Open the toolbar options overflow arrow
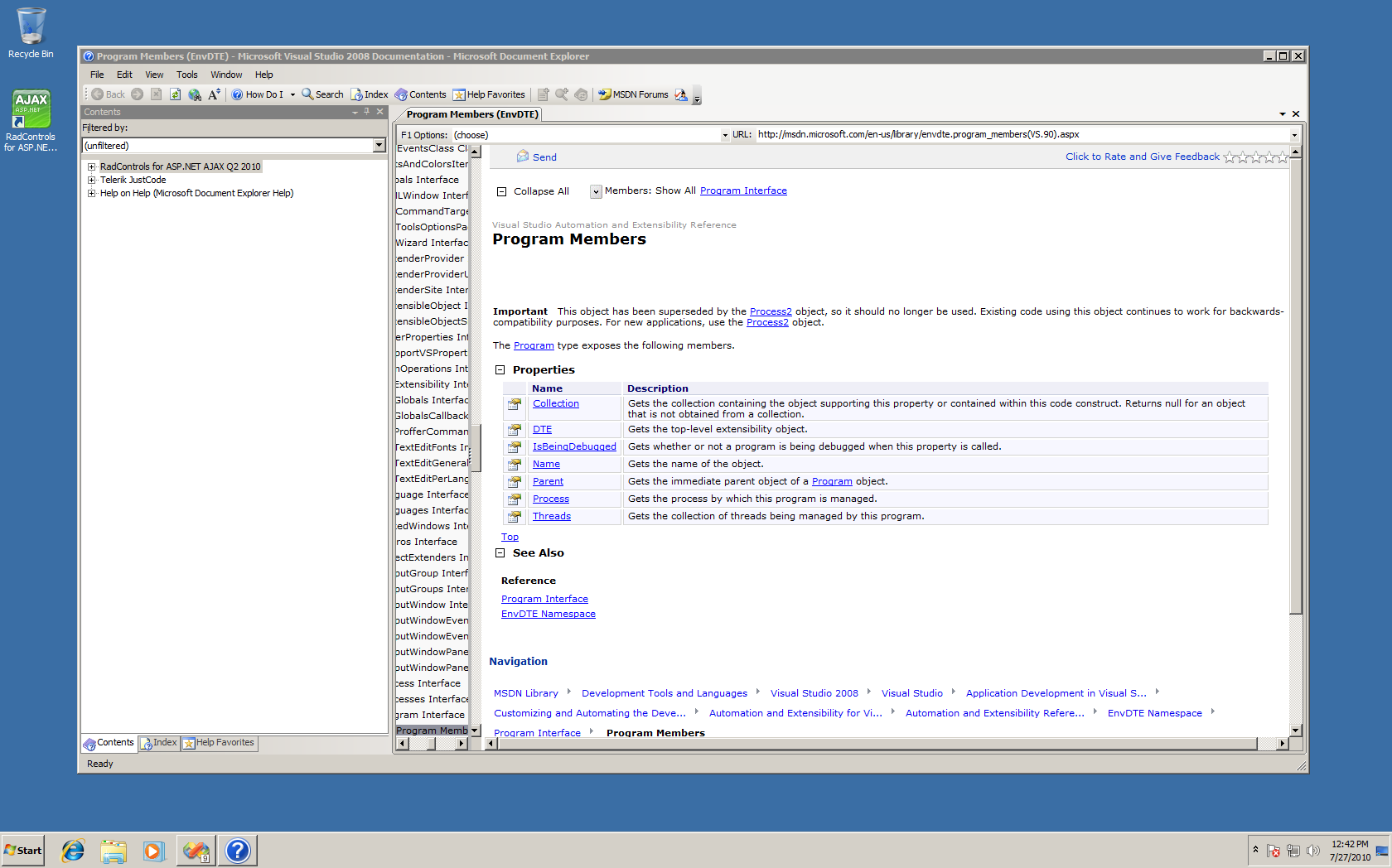 coord(697,95)
